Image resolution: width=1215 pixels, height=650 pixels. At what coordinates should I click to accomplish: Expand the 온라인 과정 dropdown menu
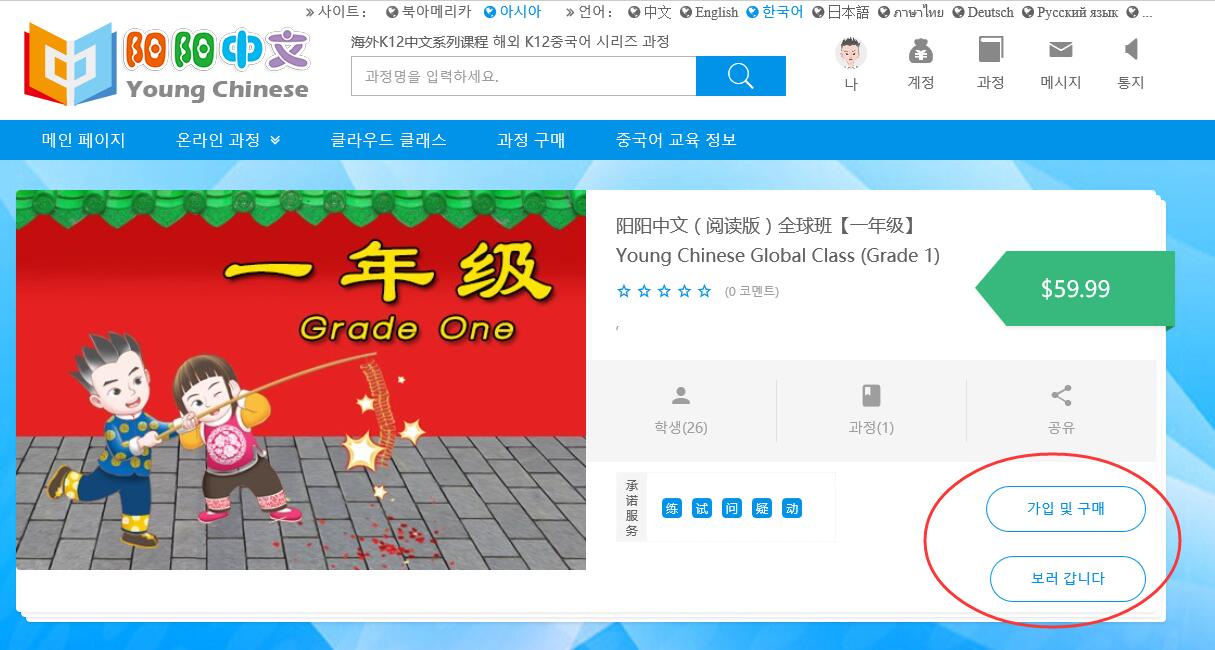(228, 140)
